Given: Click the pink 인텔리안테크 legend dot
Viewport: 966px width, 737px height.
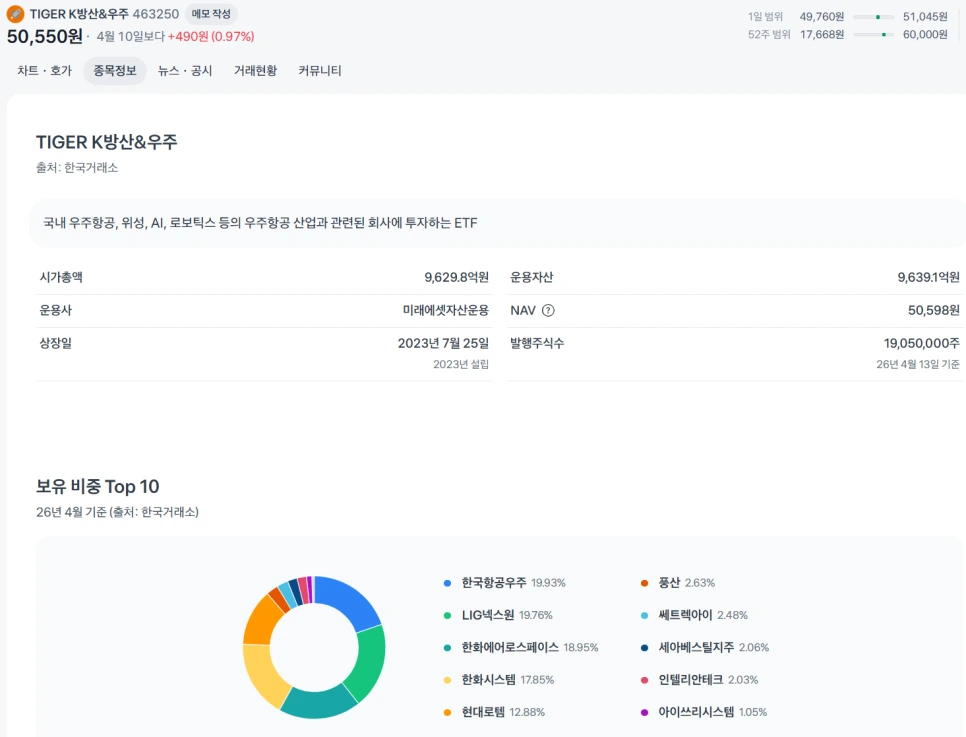Looking at the screenshot, I should click(644, 680).
